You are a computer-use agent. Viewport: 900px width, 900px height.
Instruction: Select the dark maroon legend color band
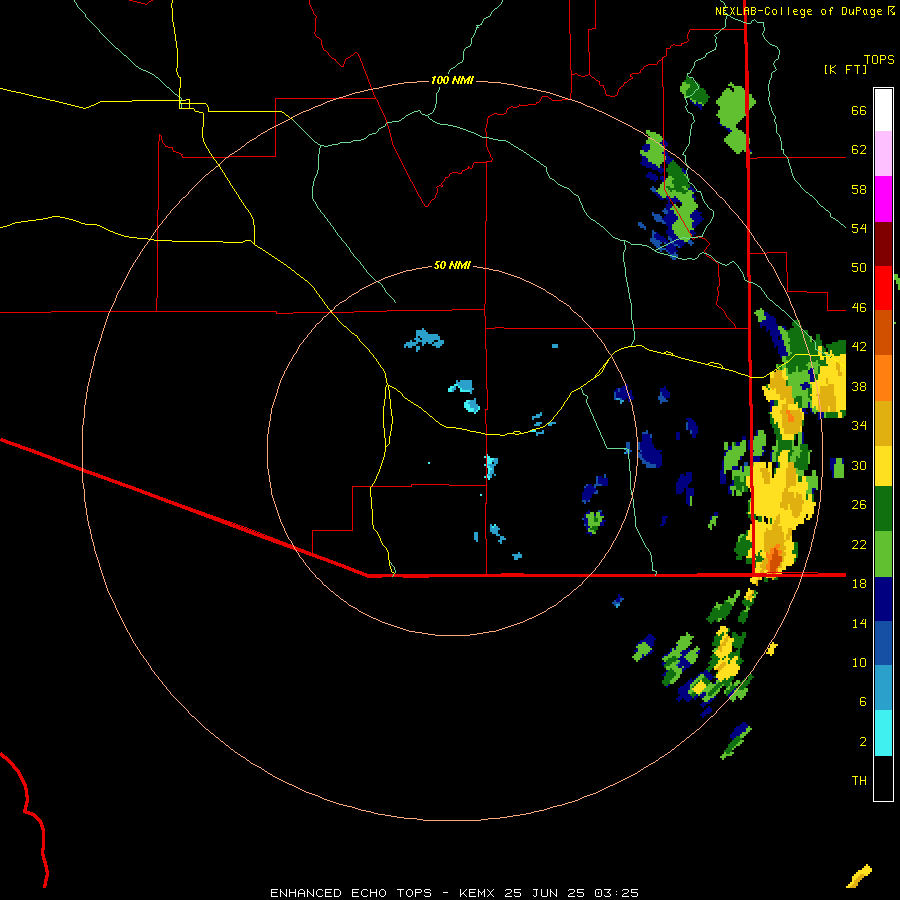tap(883, 244)
